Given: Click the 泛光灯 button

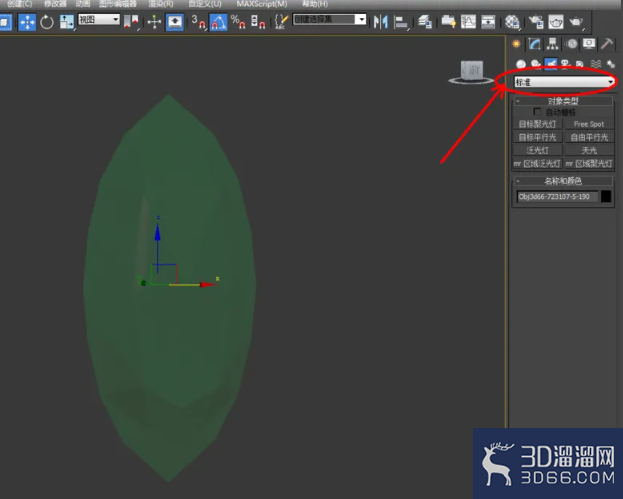Looking at the screenshot, I should [538, 150].
